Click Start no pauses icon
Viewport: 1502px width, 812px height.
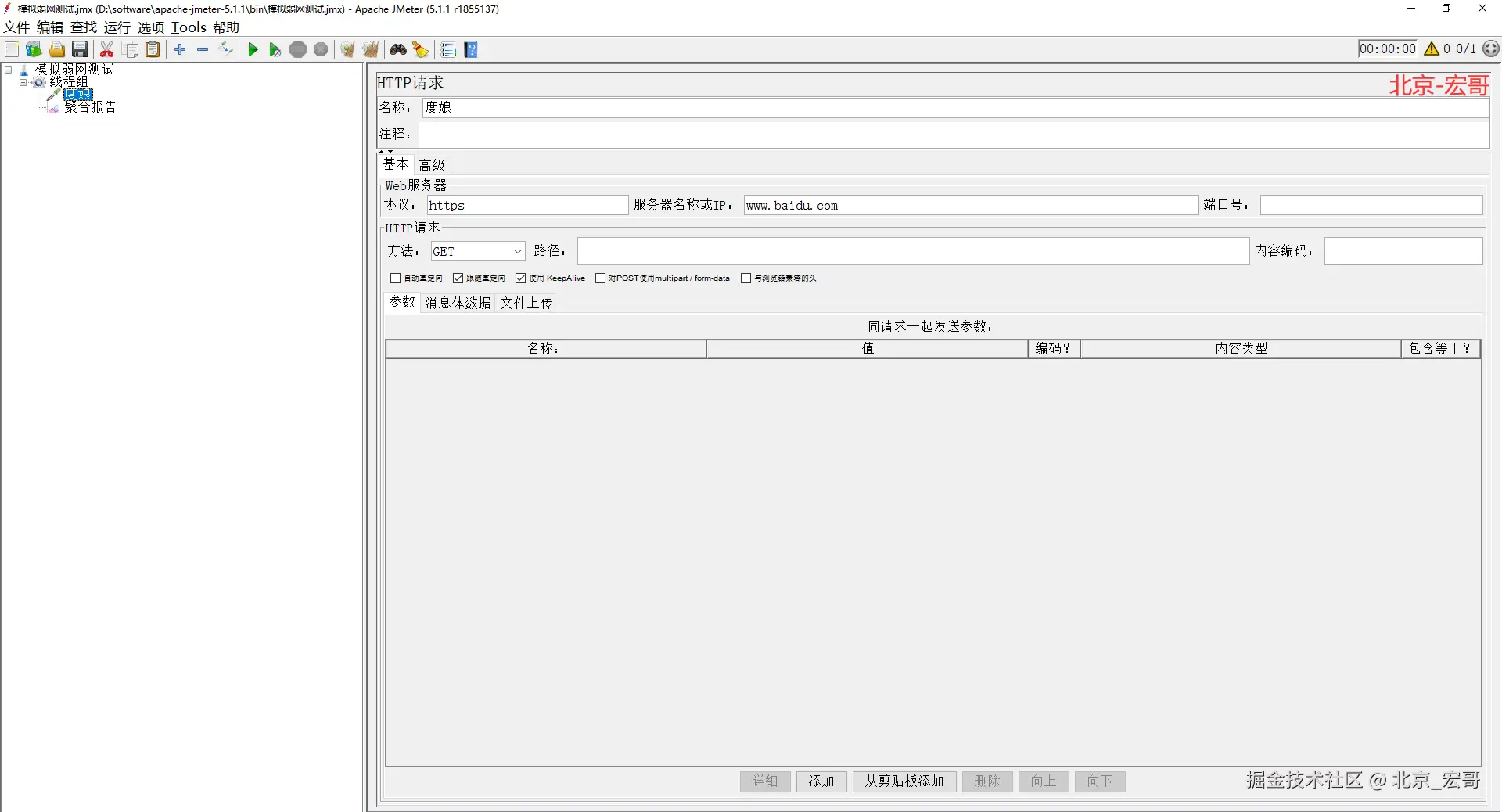click(275, 50)
